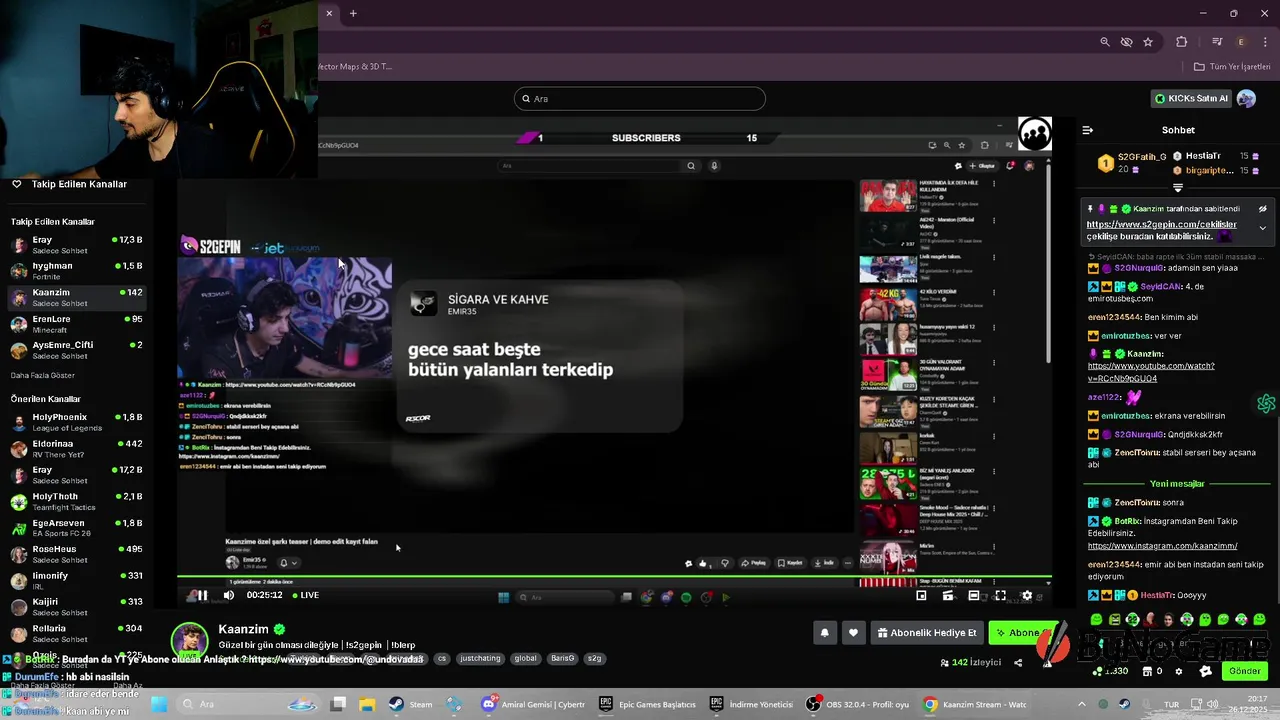Viewport: 1280px width, 720px height.
Task: Select the BarisG tag
Action: pyautogui.click(x=563, y=659)
